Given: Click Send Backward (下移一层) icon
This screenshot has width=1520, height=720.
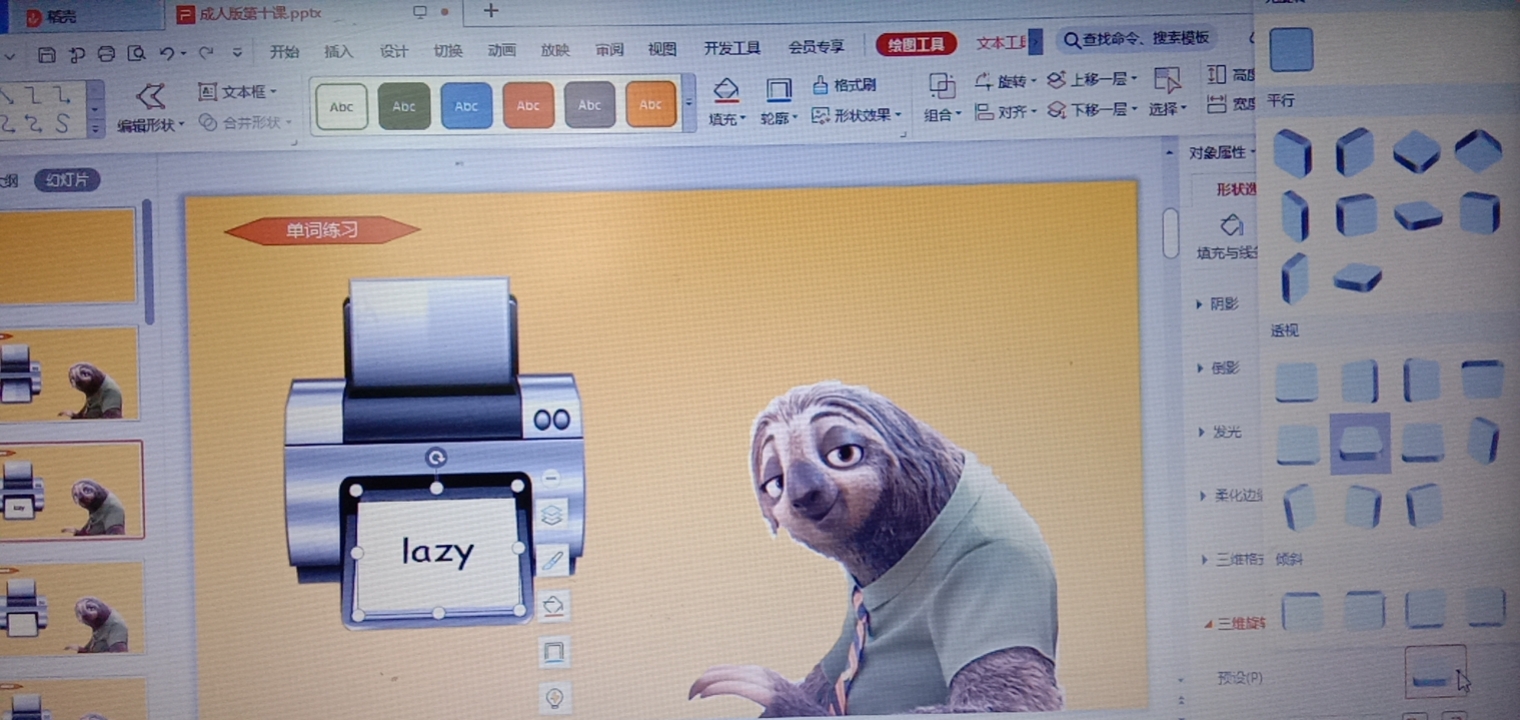Looking at the screenshot, I should coord(1056,110).
